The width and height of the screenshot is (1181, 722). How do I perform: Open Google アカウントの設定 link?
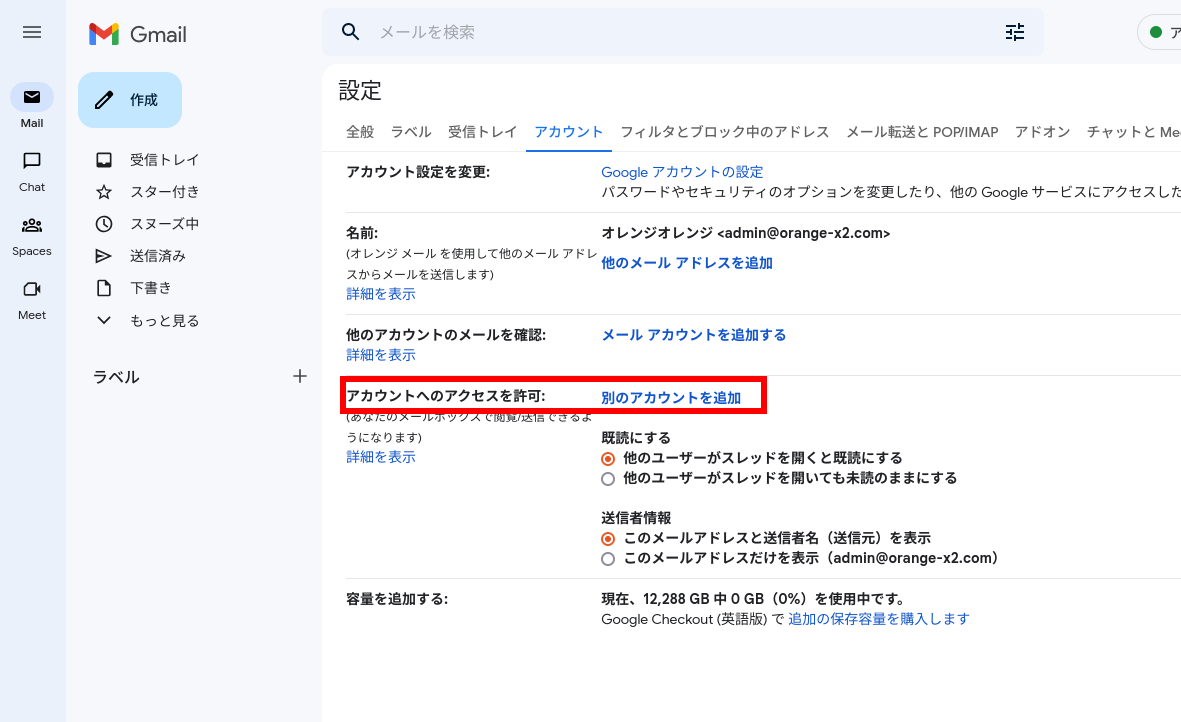pyautogui.click(x=682, y=172)
